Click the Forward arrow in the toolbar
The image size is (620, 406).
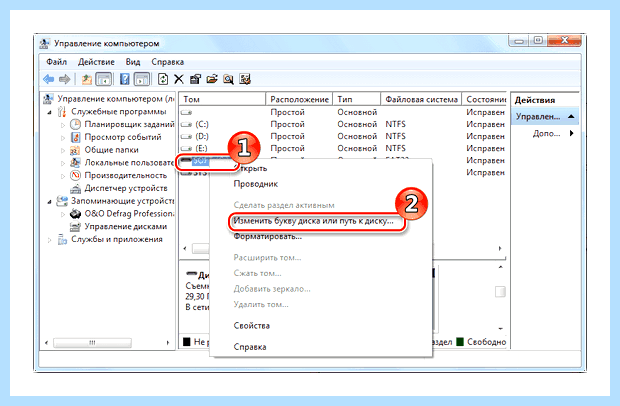click(64, 79)
